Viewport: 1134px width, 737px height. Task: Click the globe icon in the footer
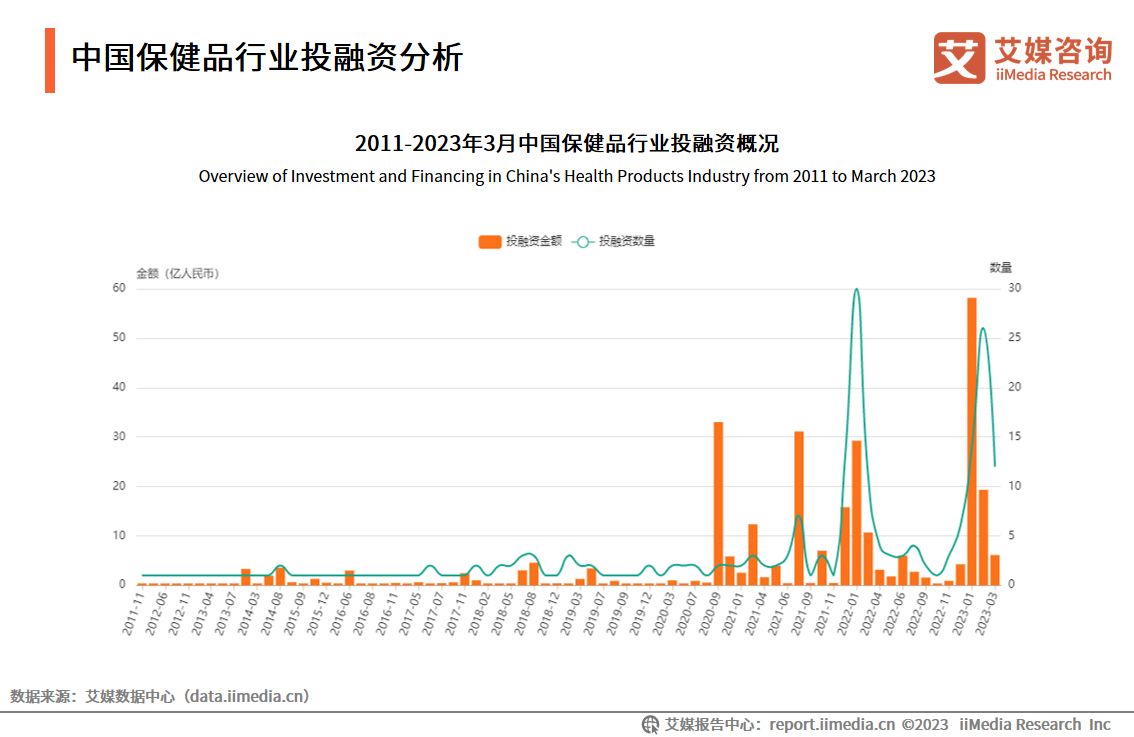(652, 724)
